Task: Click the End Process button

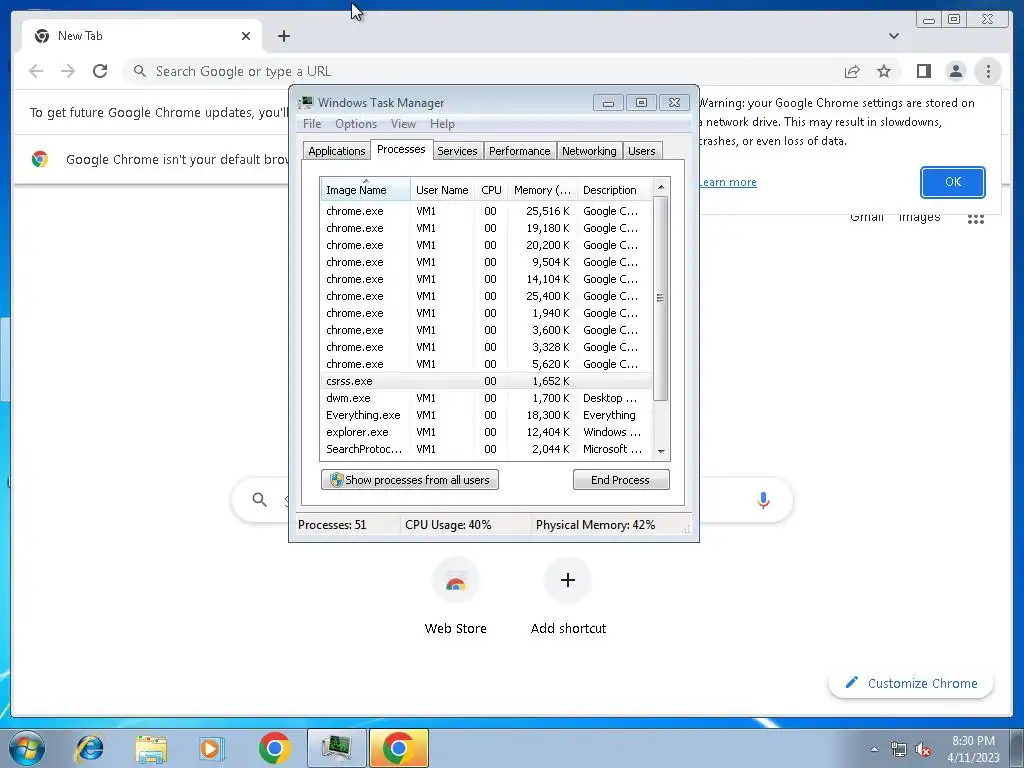Action: (621, 479)
